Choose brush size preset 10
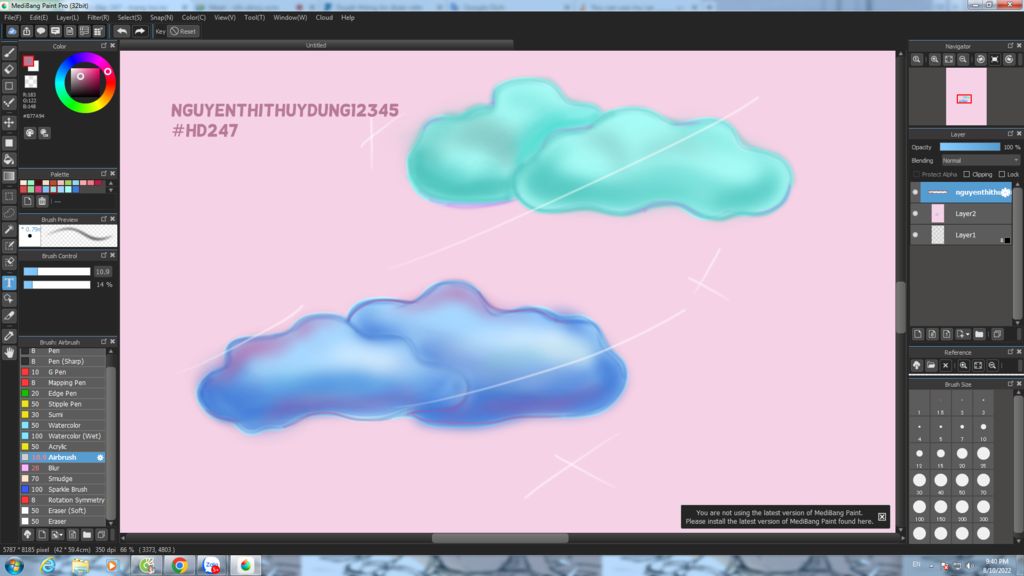The width and height of the screenshot is (1024, 576). pyautogui.click(x=983, y=427)
